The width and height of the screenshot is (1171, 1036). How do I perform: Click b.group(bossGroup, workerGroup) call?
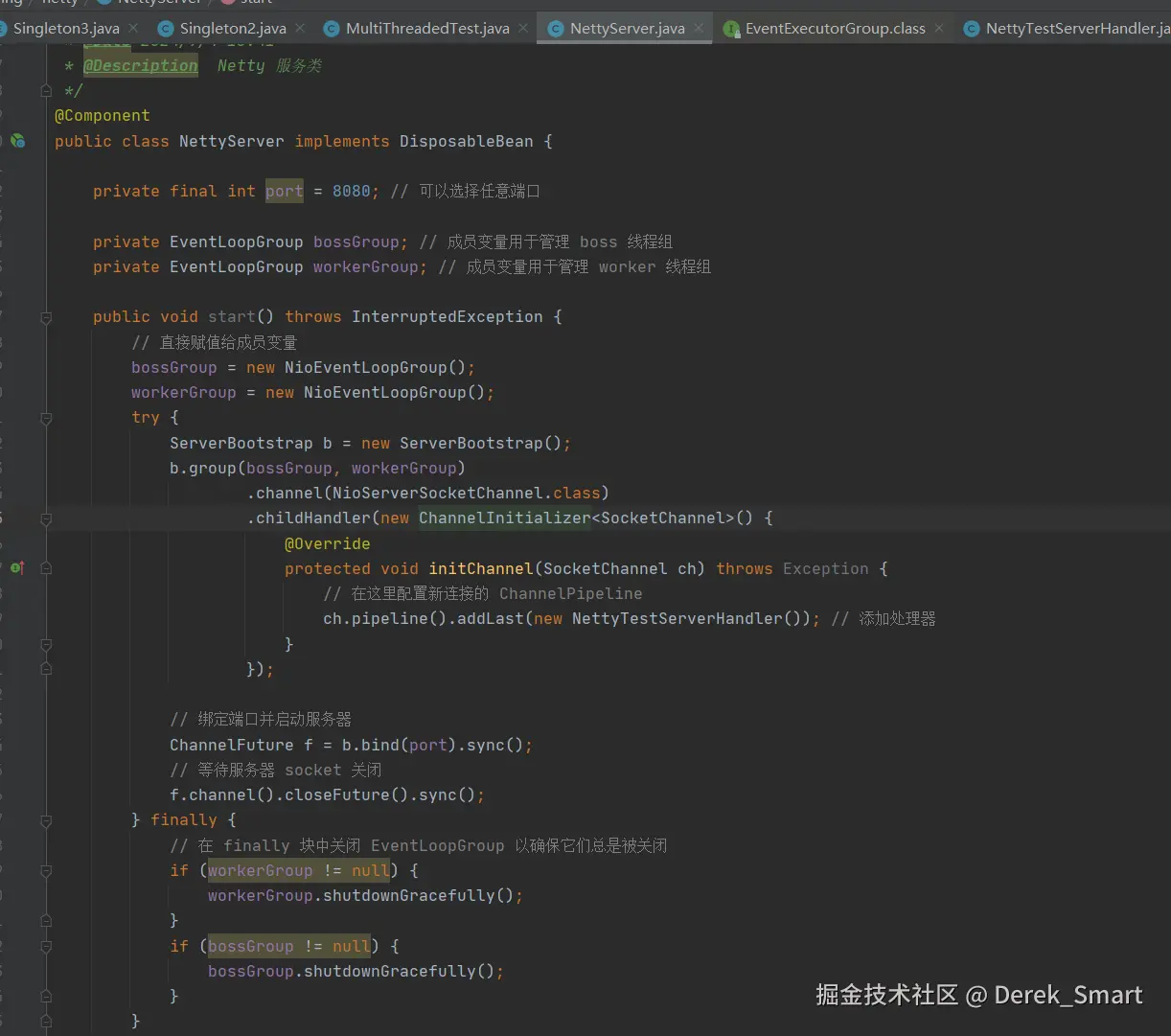click(318, 469)
